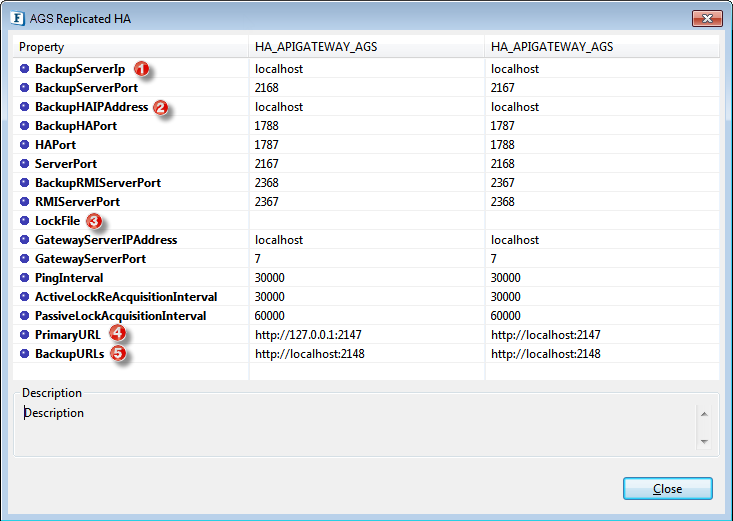Click the bullet icon beside RMIServerPort
This screenshot has width=733, height=521.
(x=24, y=202)
